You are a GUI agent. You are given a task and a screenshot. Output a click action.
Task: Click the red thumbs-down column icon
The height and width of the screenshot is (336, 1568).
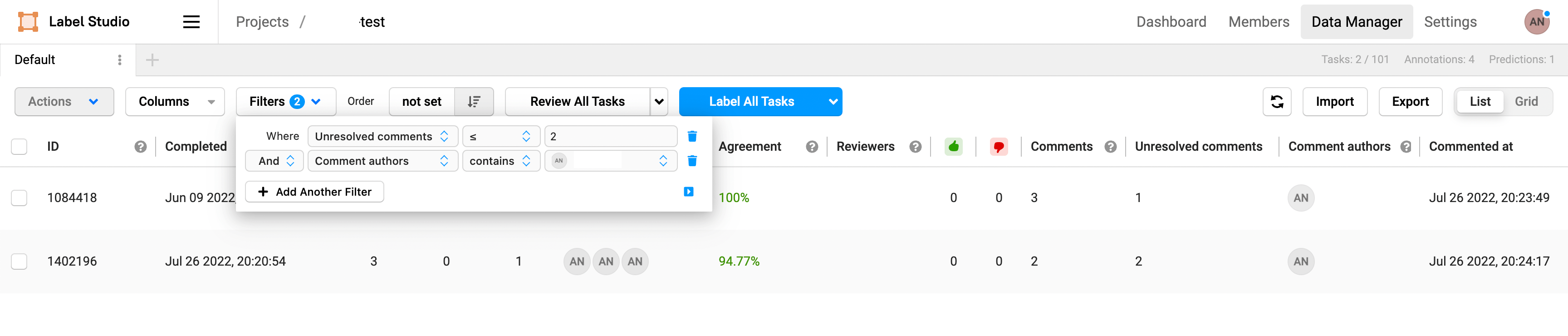(x=998, y=147)
